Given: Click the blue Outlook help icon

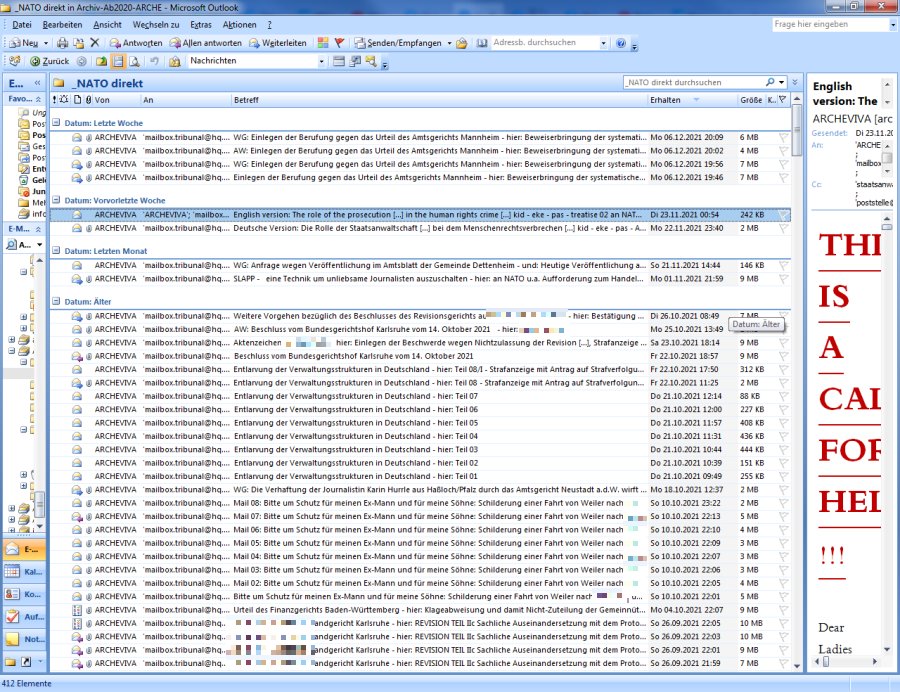Looking at the screenshot, I should (620, 43).
